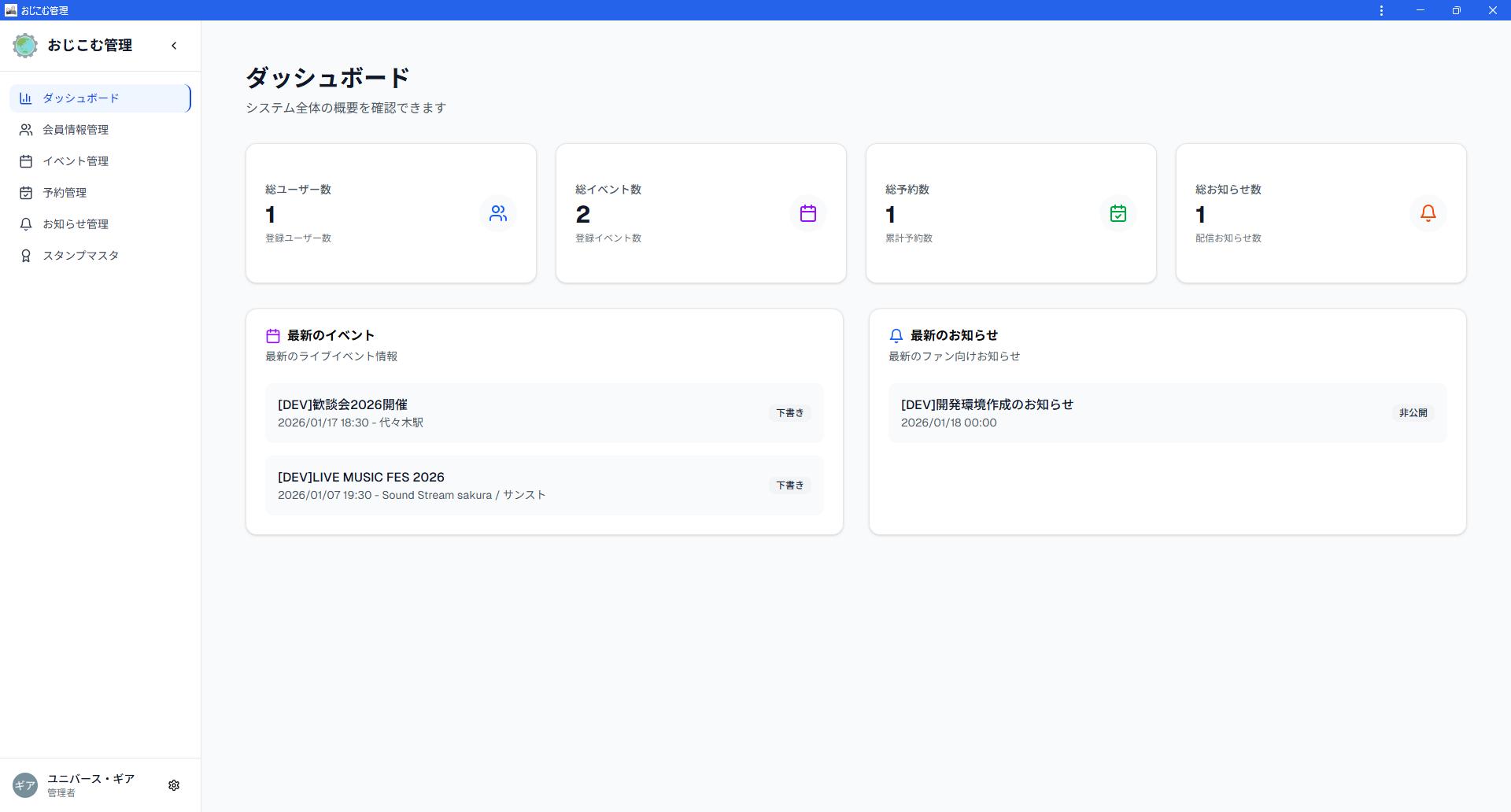Open event [DEV]歓談会2026開催
Viewport: 1511px width, 812px height.
[342, 404]
